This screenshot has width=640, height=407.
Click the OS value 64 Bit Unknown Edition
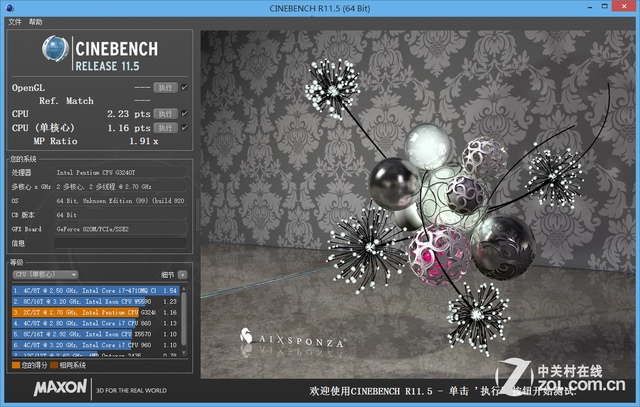point(120,201)
